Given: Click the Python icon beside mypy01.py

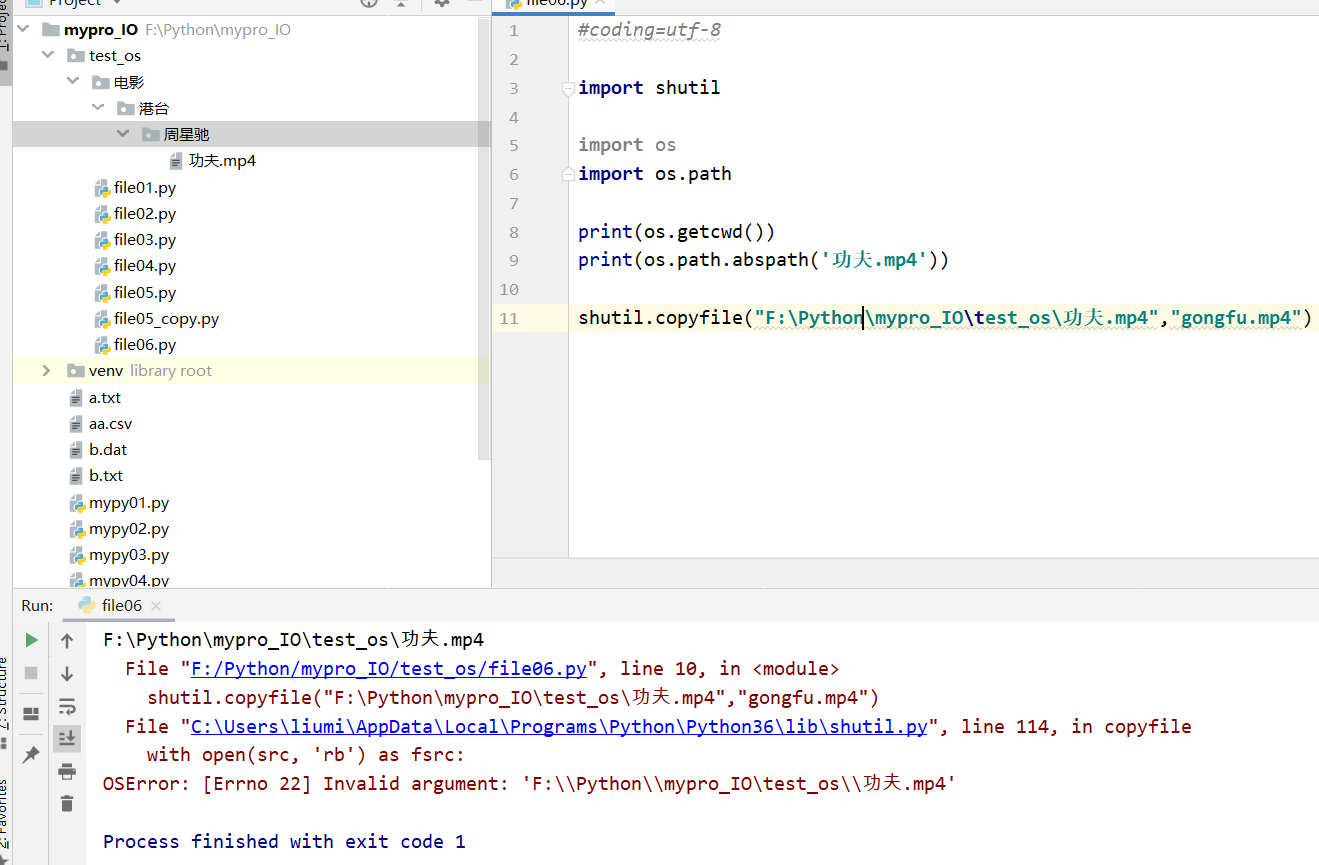Looking at the screenshot, I should click(77, 503).
